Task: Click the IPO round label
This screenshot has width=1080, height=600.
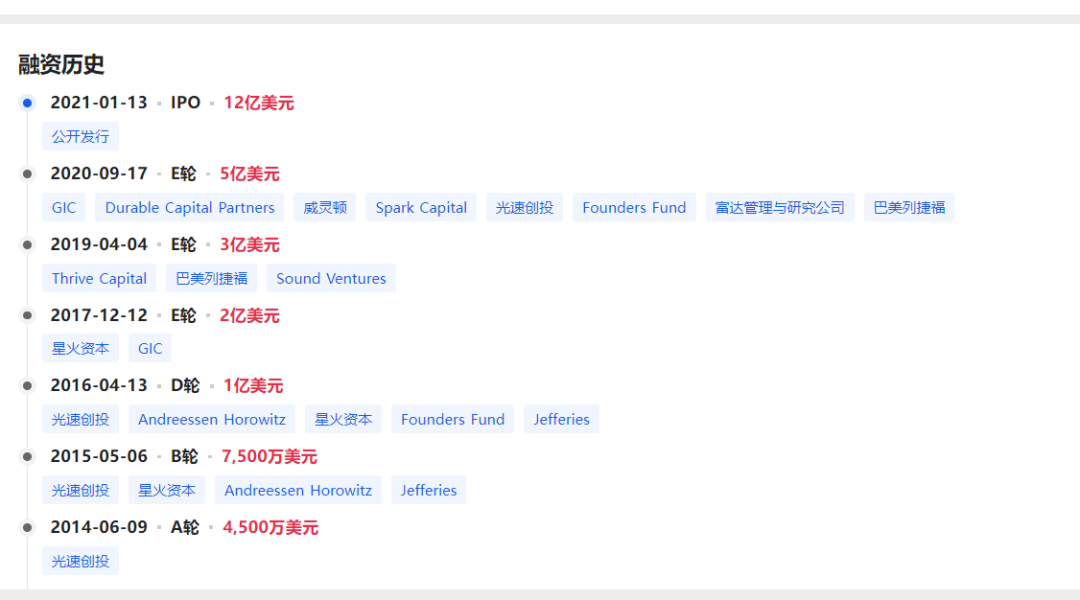Action: pos(186,103)
